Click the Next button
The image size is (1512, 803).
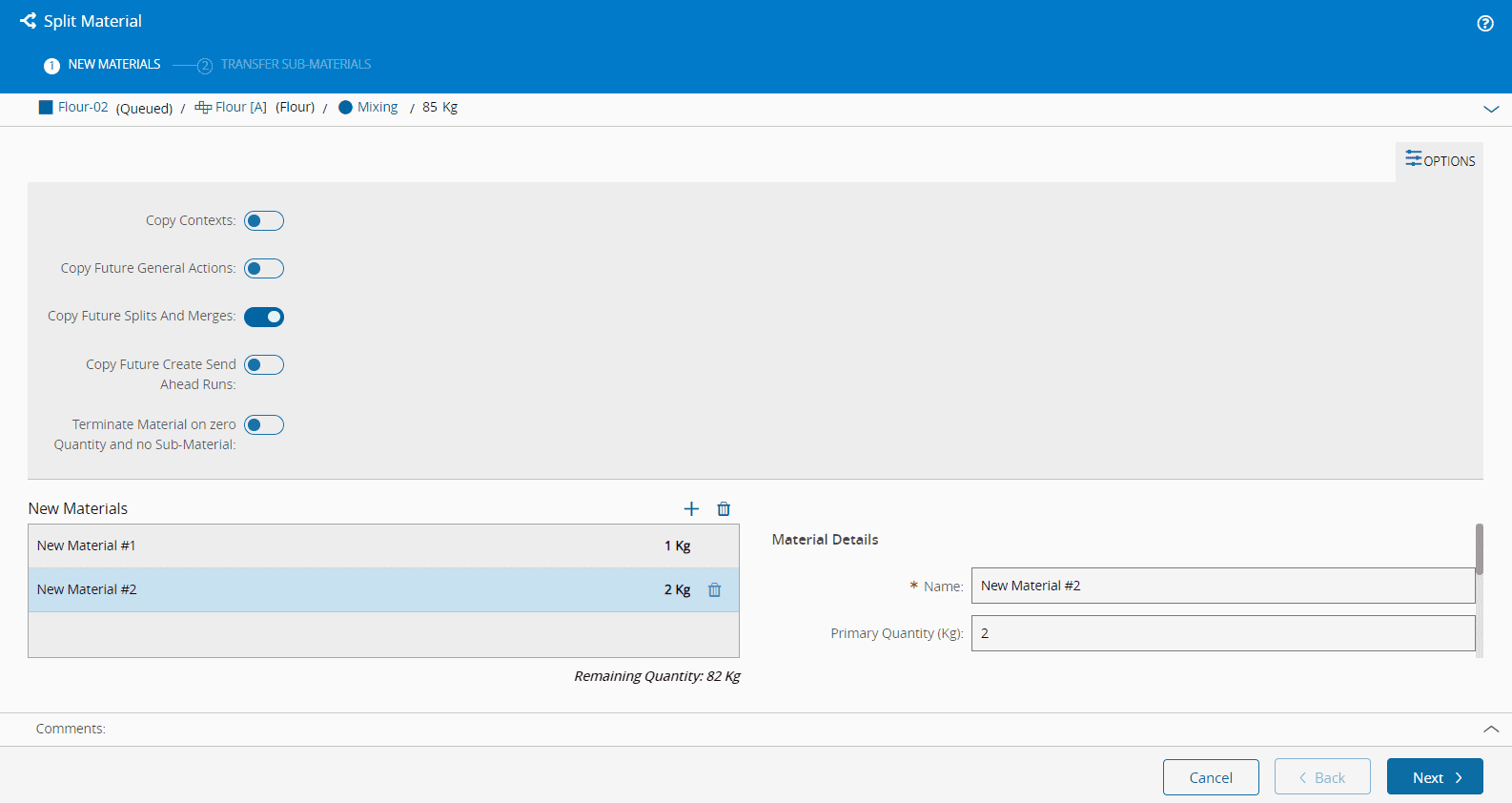tap(1434, 777)
